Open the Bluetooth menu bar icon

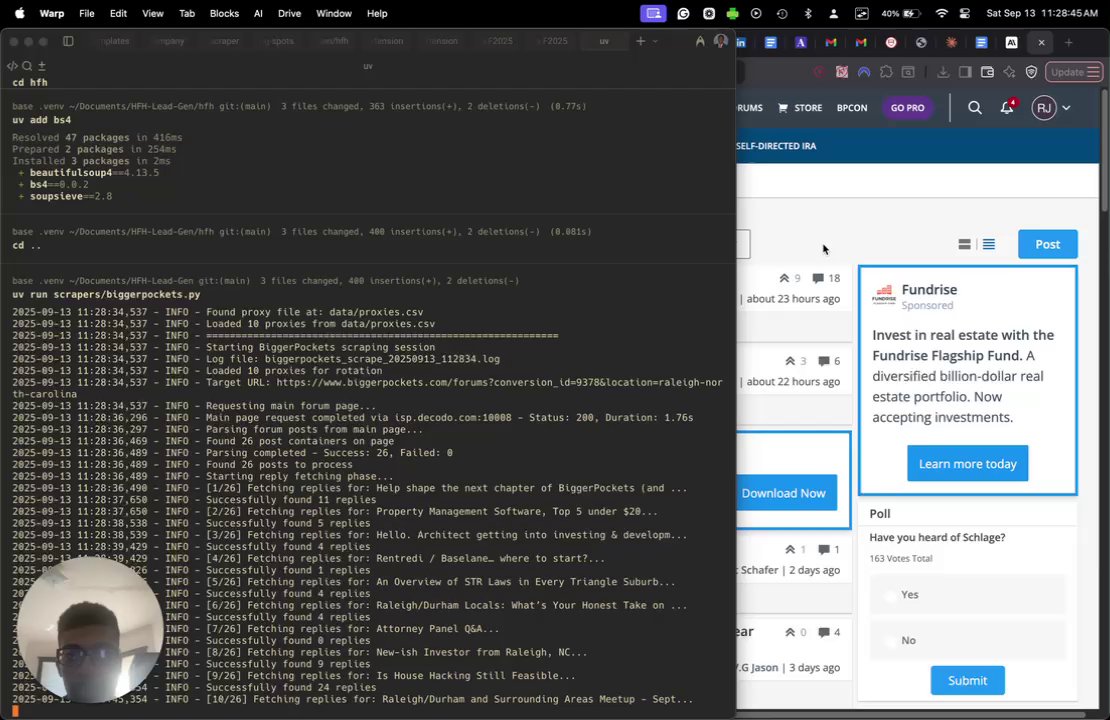coord(808,13)
